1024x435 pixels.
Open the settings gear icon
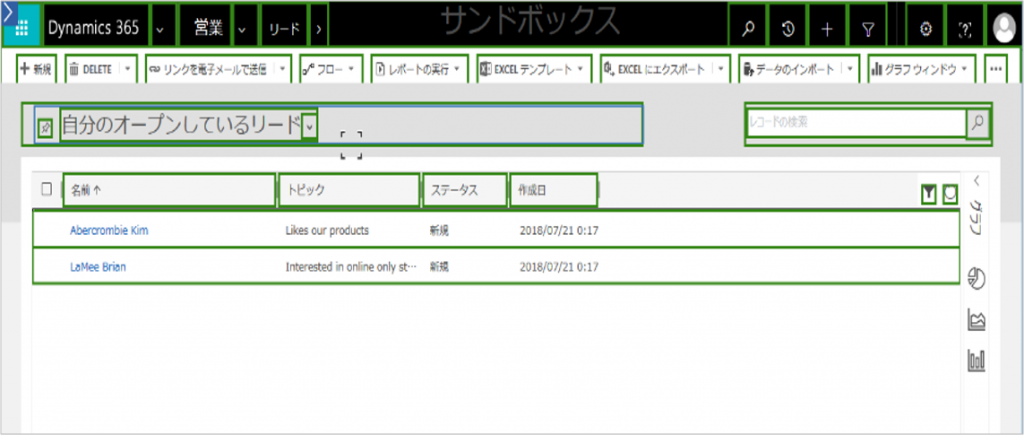click(x=926, y=29)
